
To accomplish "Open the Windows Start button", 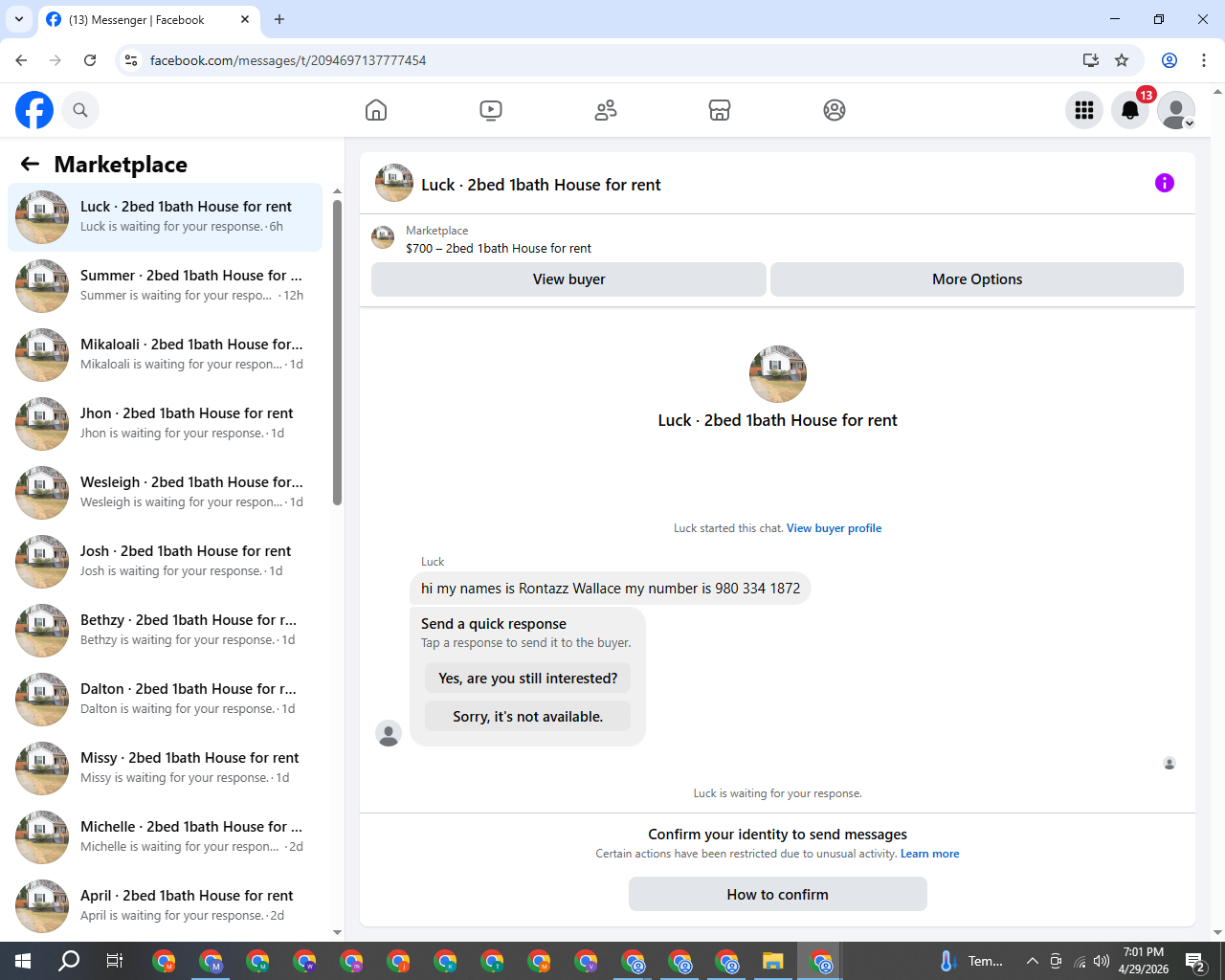I will (x=23, y=961).
